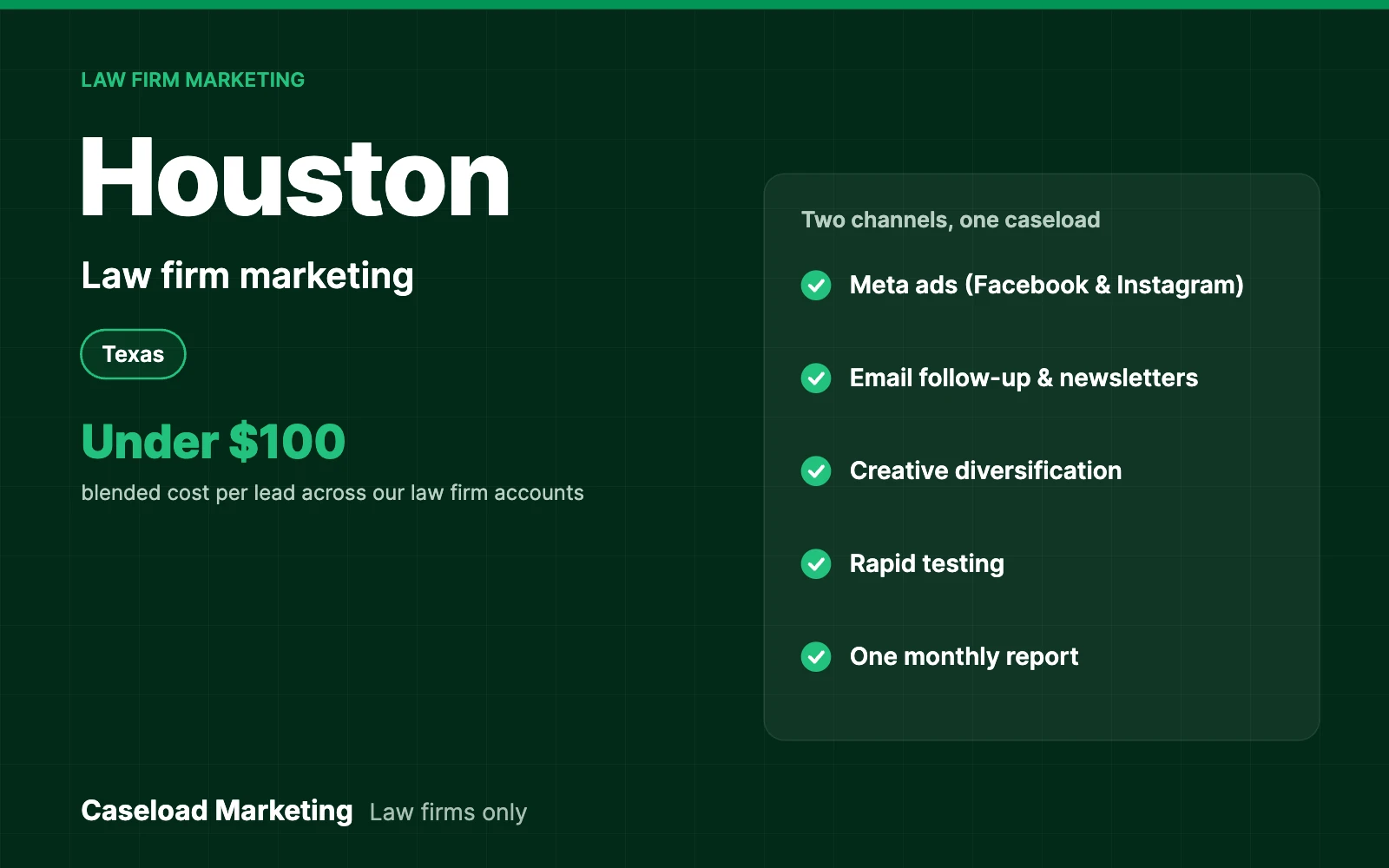Click the blended cost per lead caption
This screenshot has width=1389, height=868.
click(332, 493)
